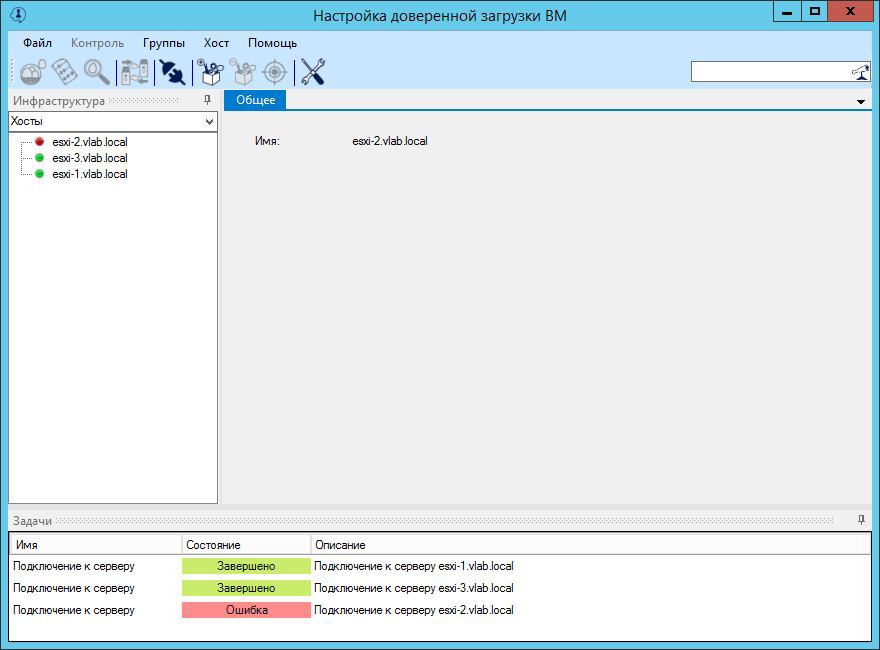Click the Ошибка status cell

click(246, 610)
